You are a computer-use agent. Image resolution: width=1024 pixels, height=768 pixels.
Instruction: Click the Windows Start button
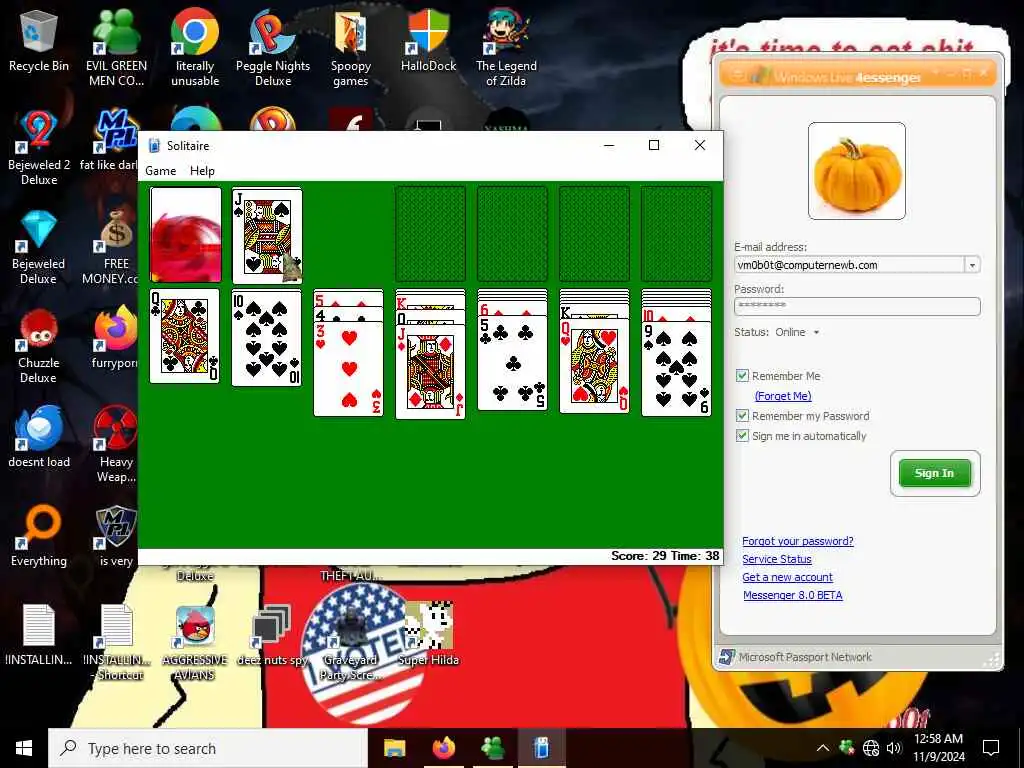click(24, 748)
